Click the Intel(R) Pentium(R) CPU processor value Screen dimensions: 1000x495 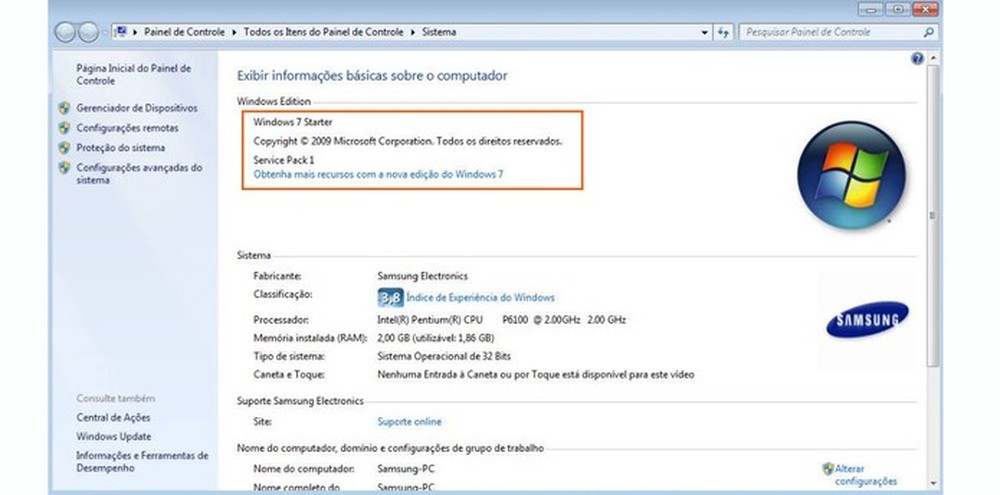[x=501, y=320]
